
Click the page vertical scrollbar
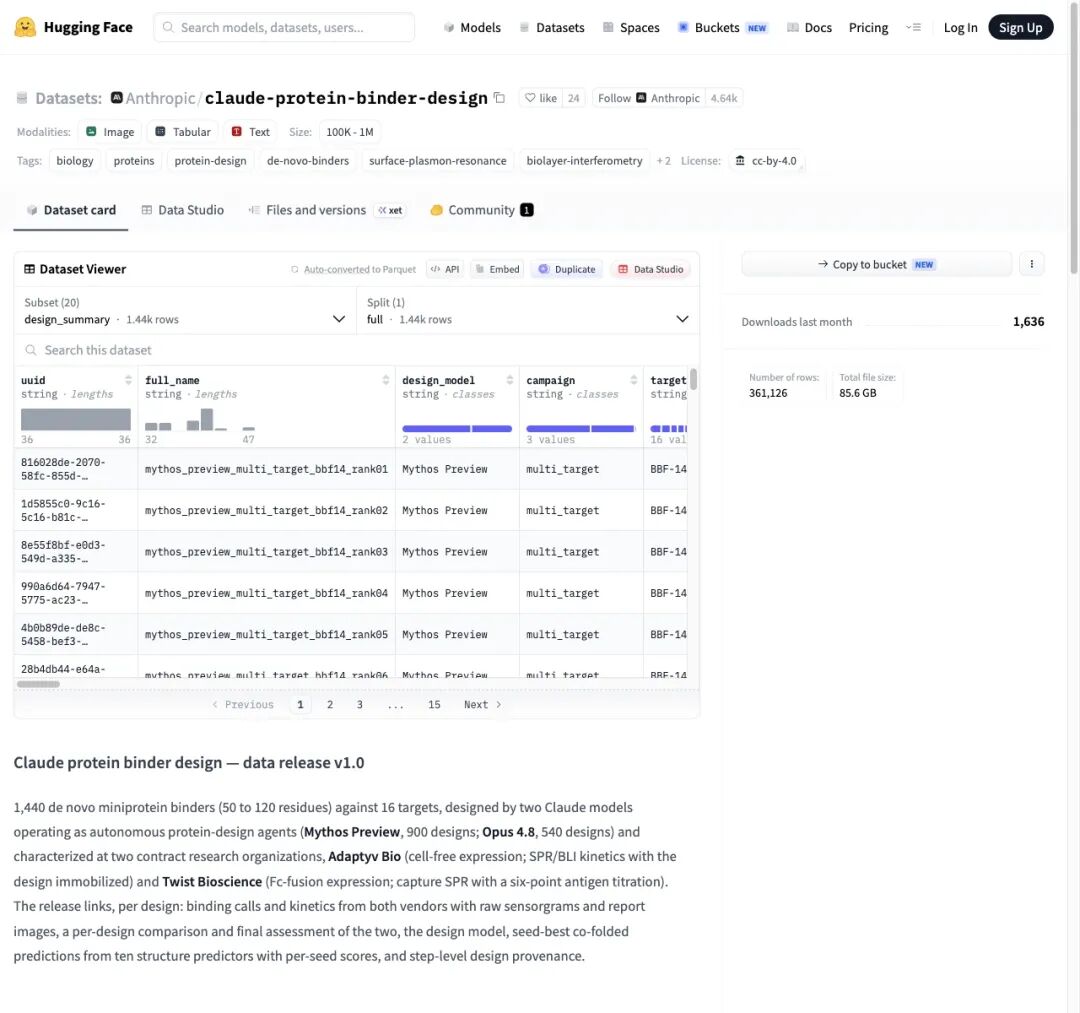[1073, 138]
